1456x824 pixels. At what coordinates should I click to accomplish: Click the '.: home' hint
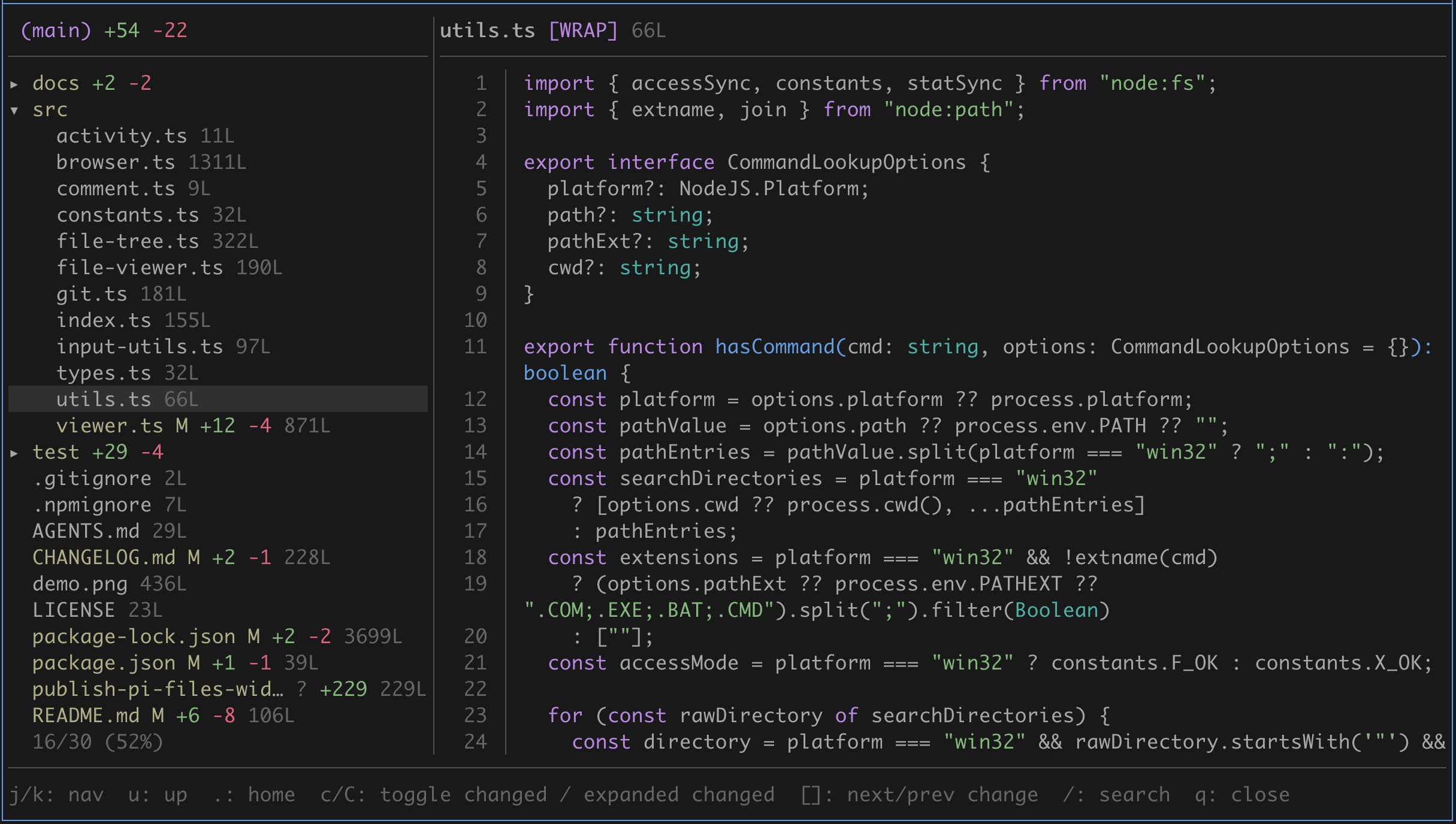(x=254, y=795)
